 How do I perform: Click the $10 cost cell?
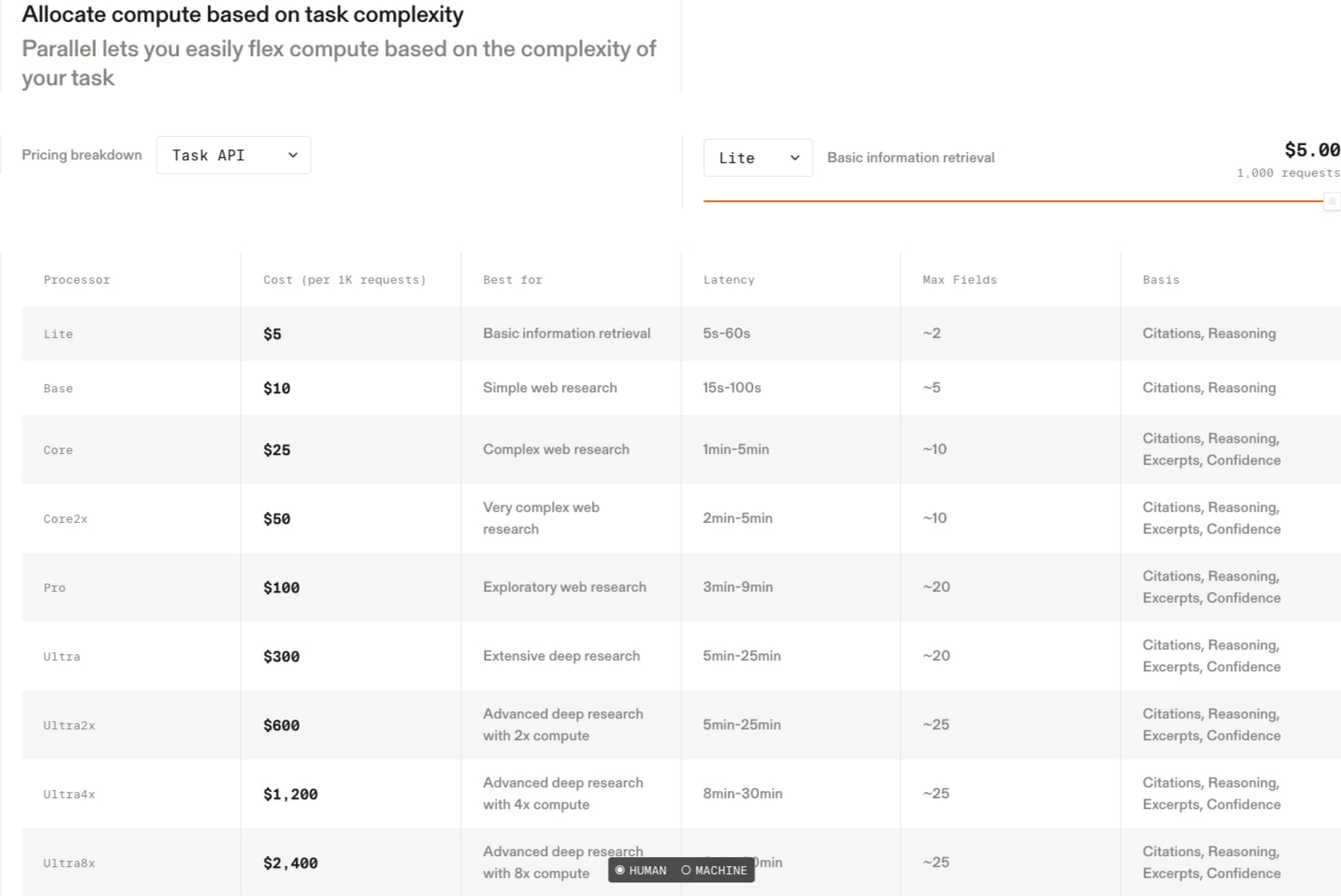pyautogui.click(x=276, y=389)
